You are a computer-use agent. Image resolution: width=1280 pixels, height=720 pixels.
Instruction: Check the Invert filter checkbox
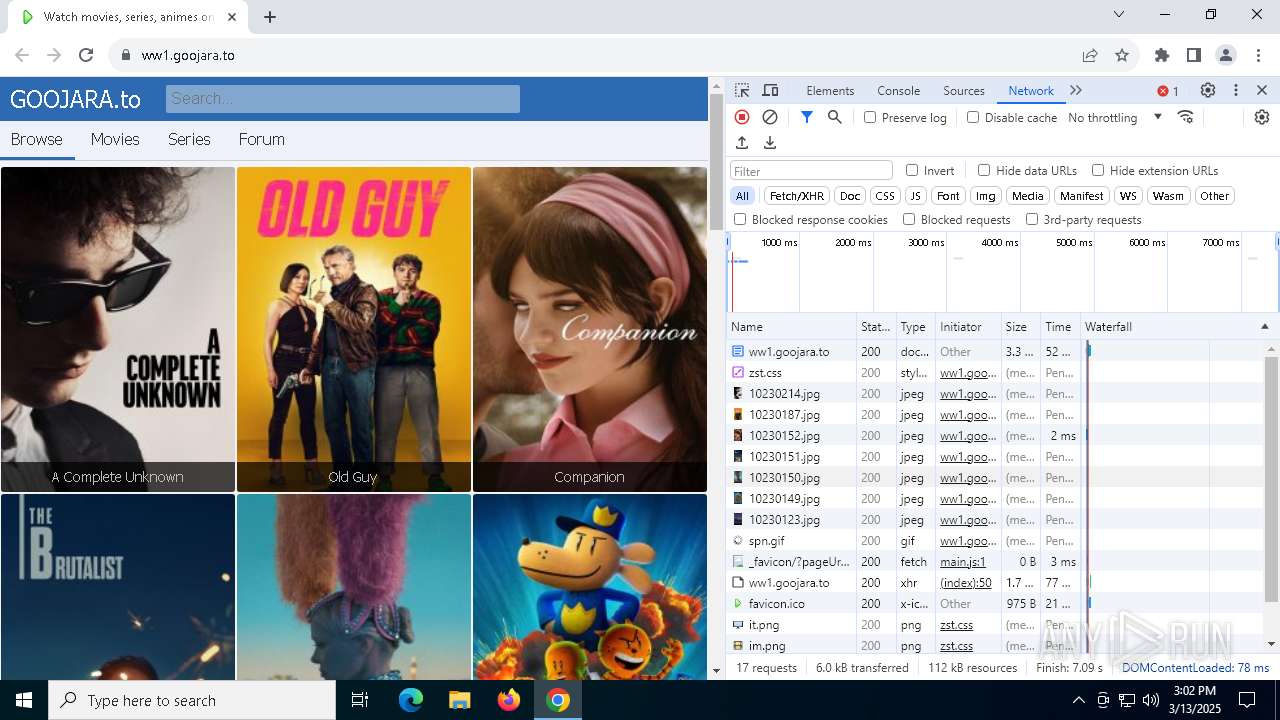tap(912, 170)
